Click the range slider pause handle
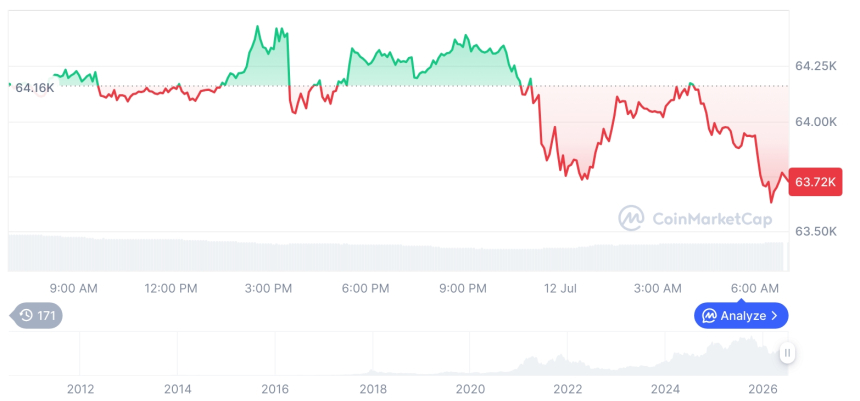 pos(787,353)
